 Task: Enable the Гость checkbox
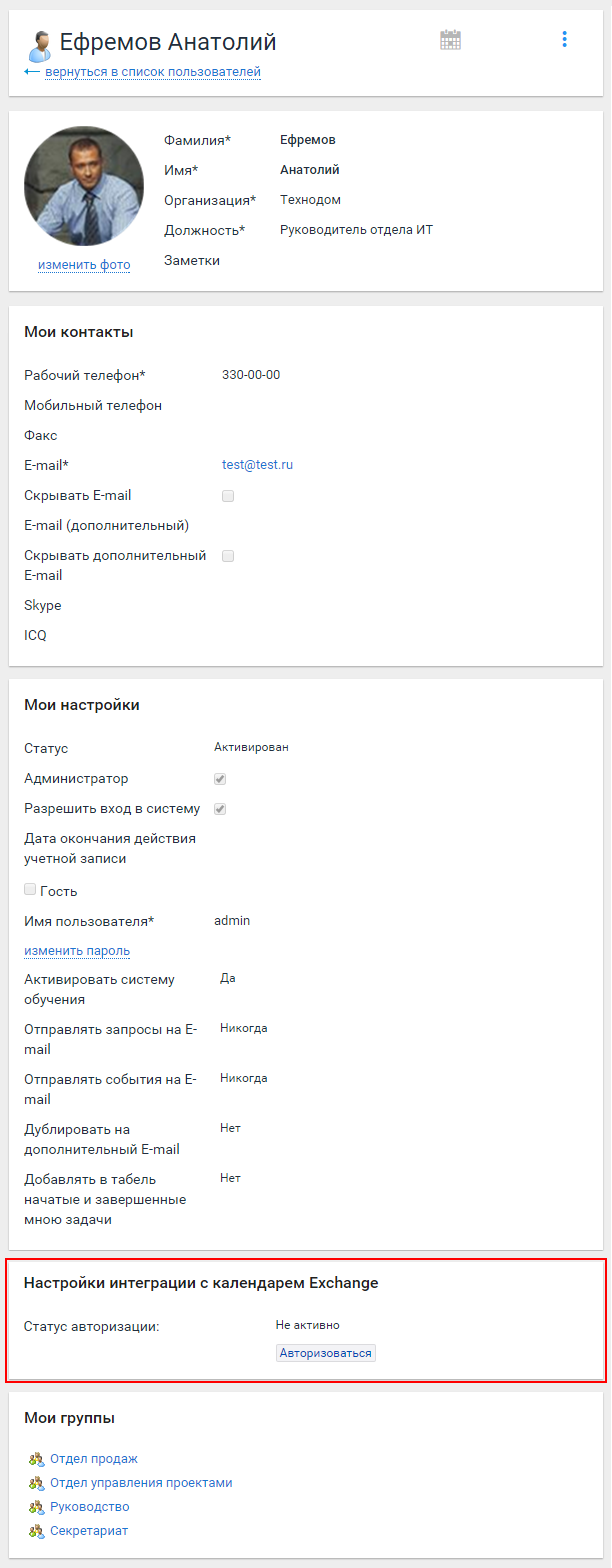(x=30, y=889)
